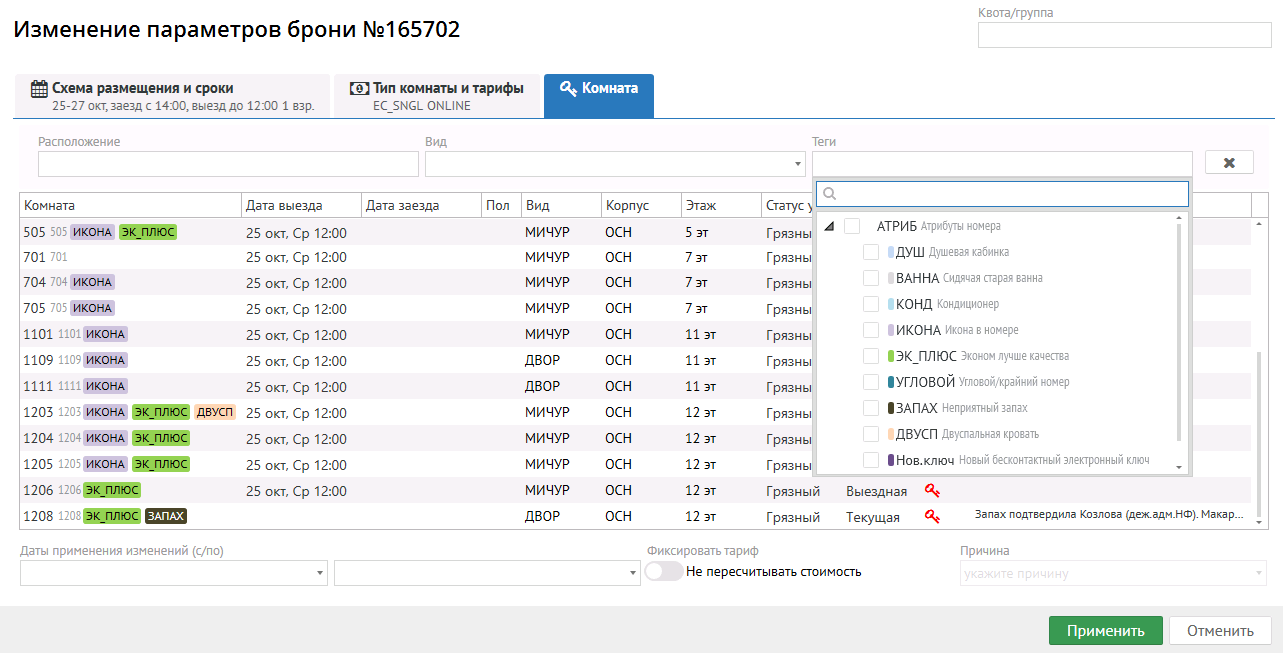The width and height of the screenshot is (1283, 653).
Task: Collapse the АТРИБ attributes tree group
Action: click(829, 227)
